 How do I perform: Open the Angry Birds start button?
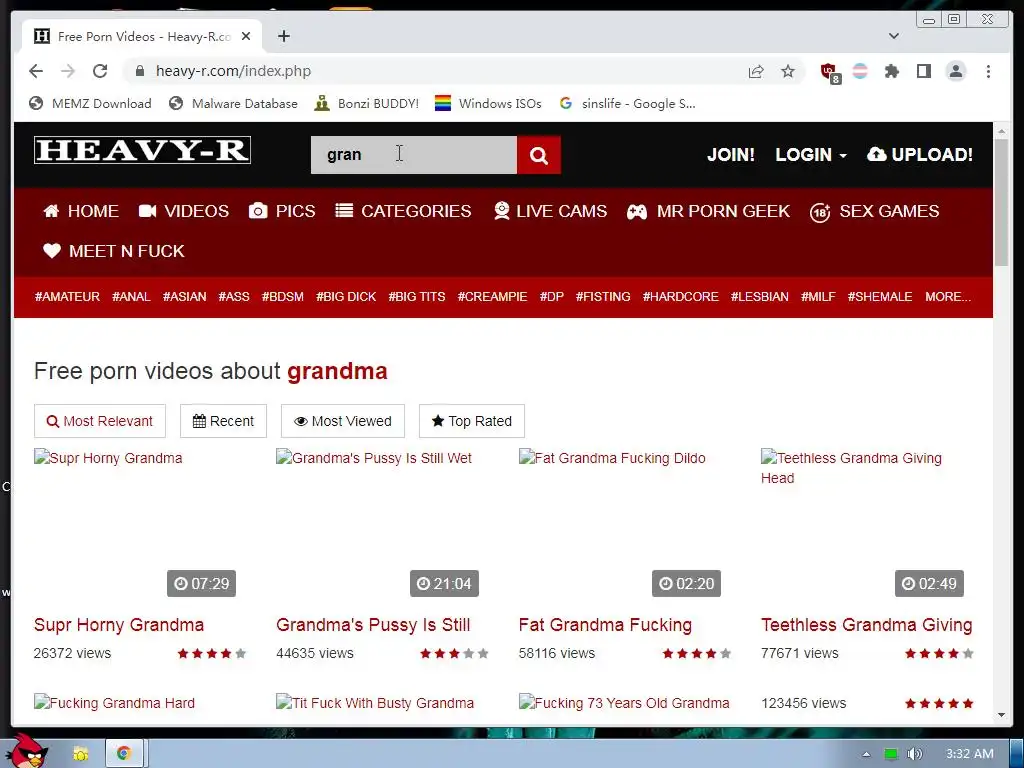[x=27, y=751]
